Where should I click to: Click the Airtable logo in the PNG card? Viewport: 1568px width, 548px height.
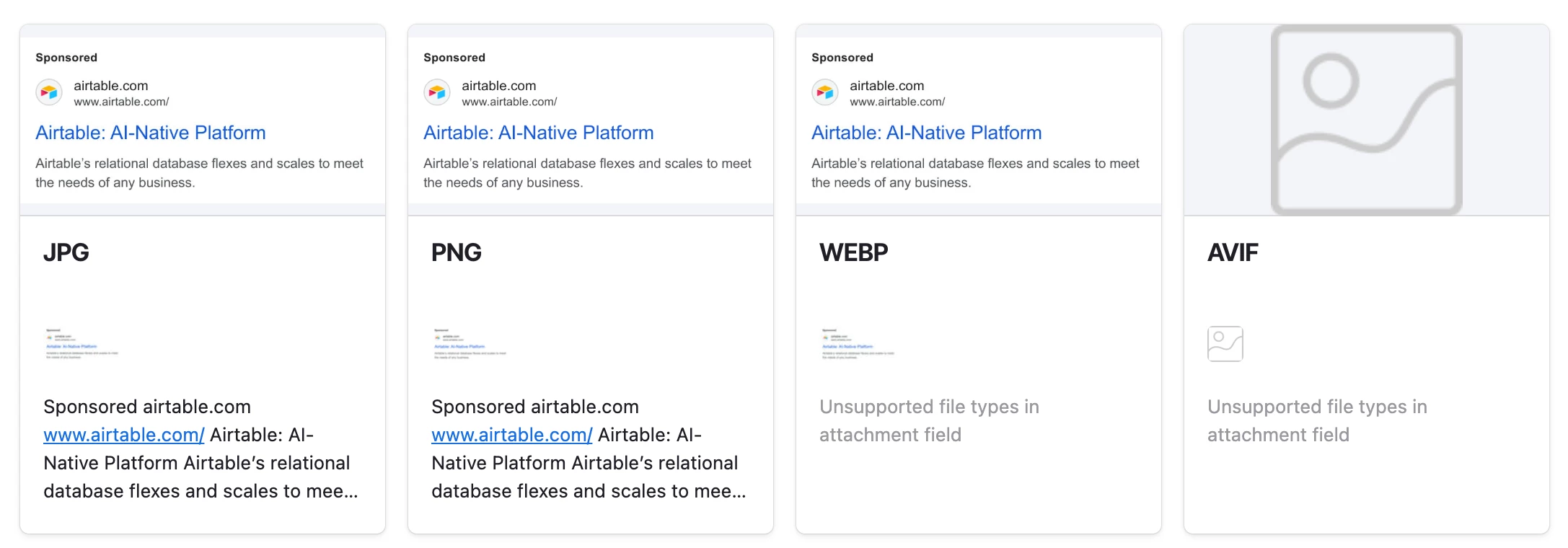point(437,92)
